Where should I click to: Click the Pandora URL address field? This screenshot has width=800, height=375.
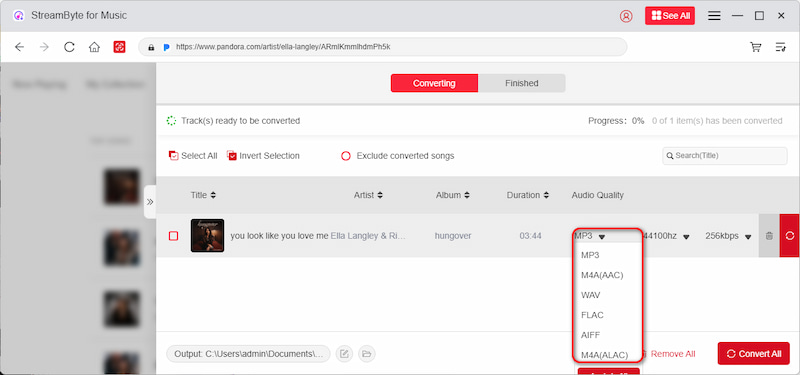[383, 47]
